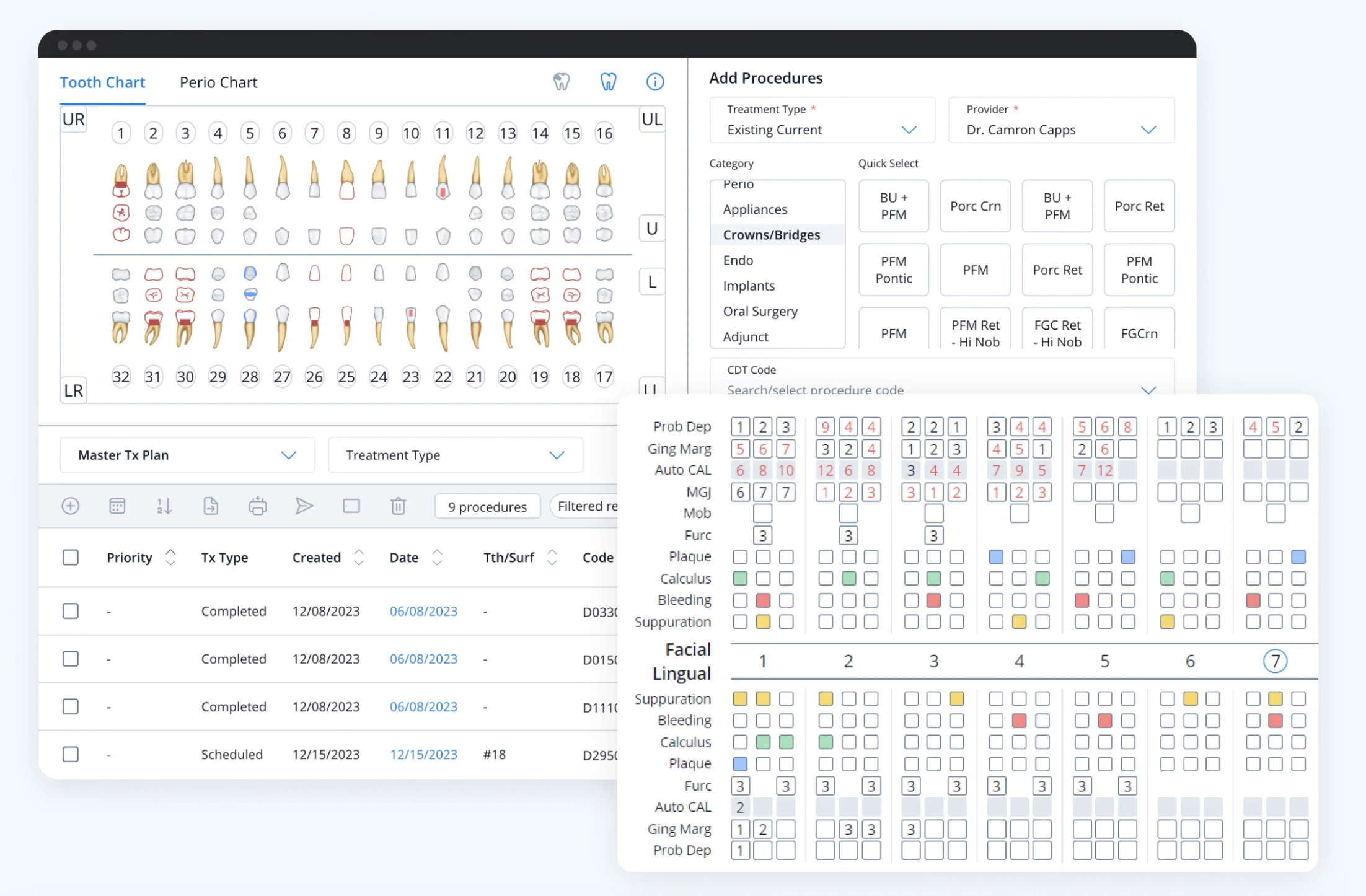Image resolution: width=1366 pixels, height=896 pixels.
Task: Click the red Bleeding indicator cell for sextant one
Action: 763,600
